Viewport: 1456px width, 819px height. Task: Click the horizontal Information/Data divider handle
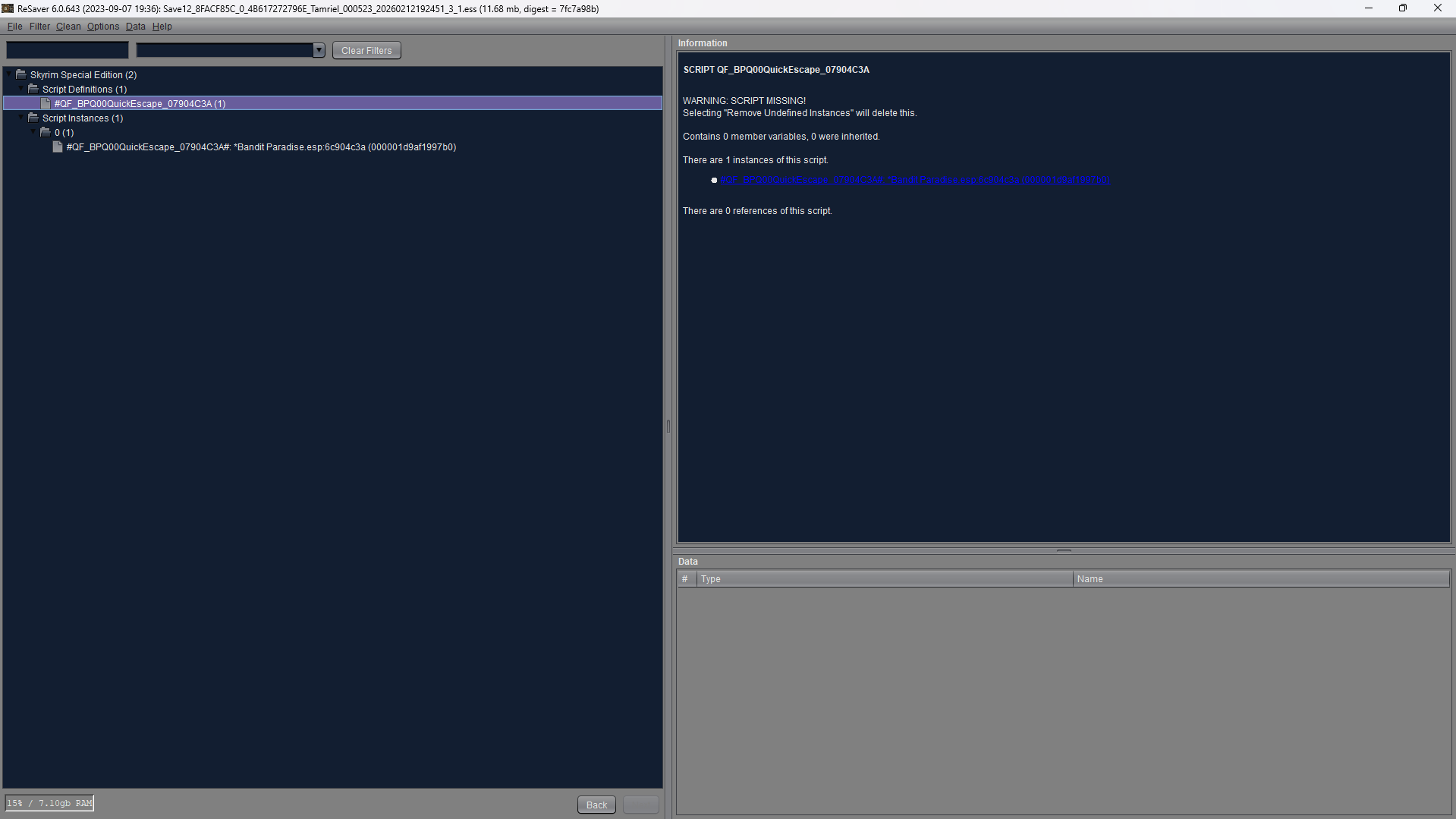[1064, 550]
